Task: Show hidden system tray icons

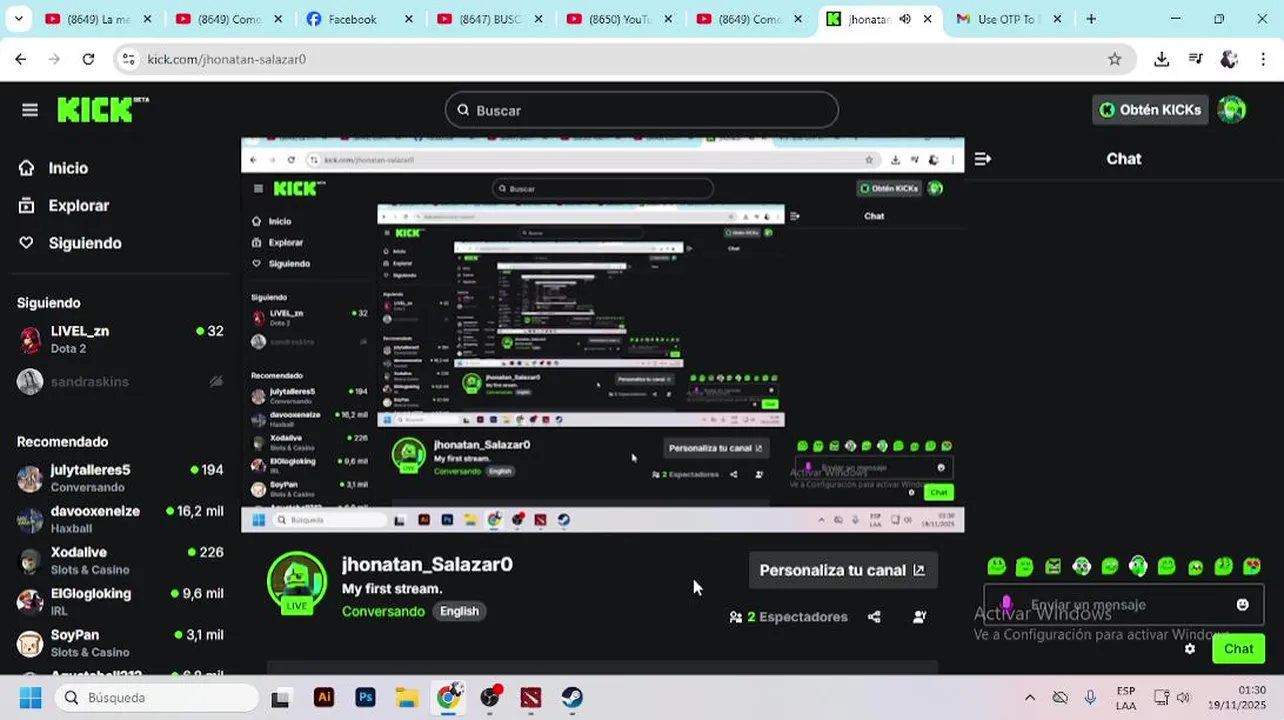Action: click(1029, 697)
